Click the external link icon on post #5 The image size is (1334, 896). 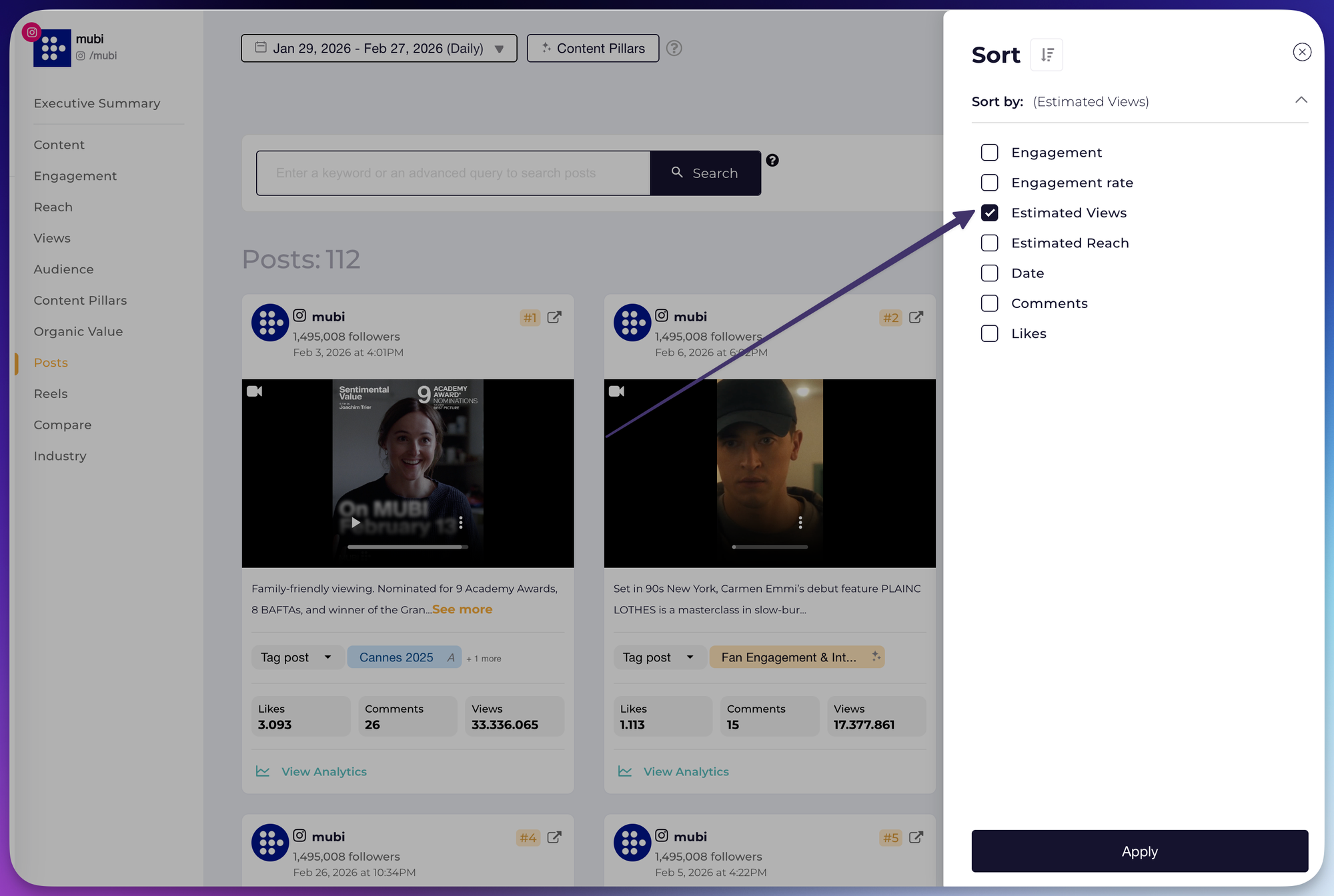coord(916,837)
